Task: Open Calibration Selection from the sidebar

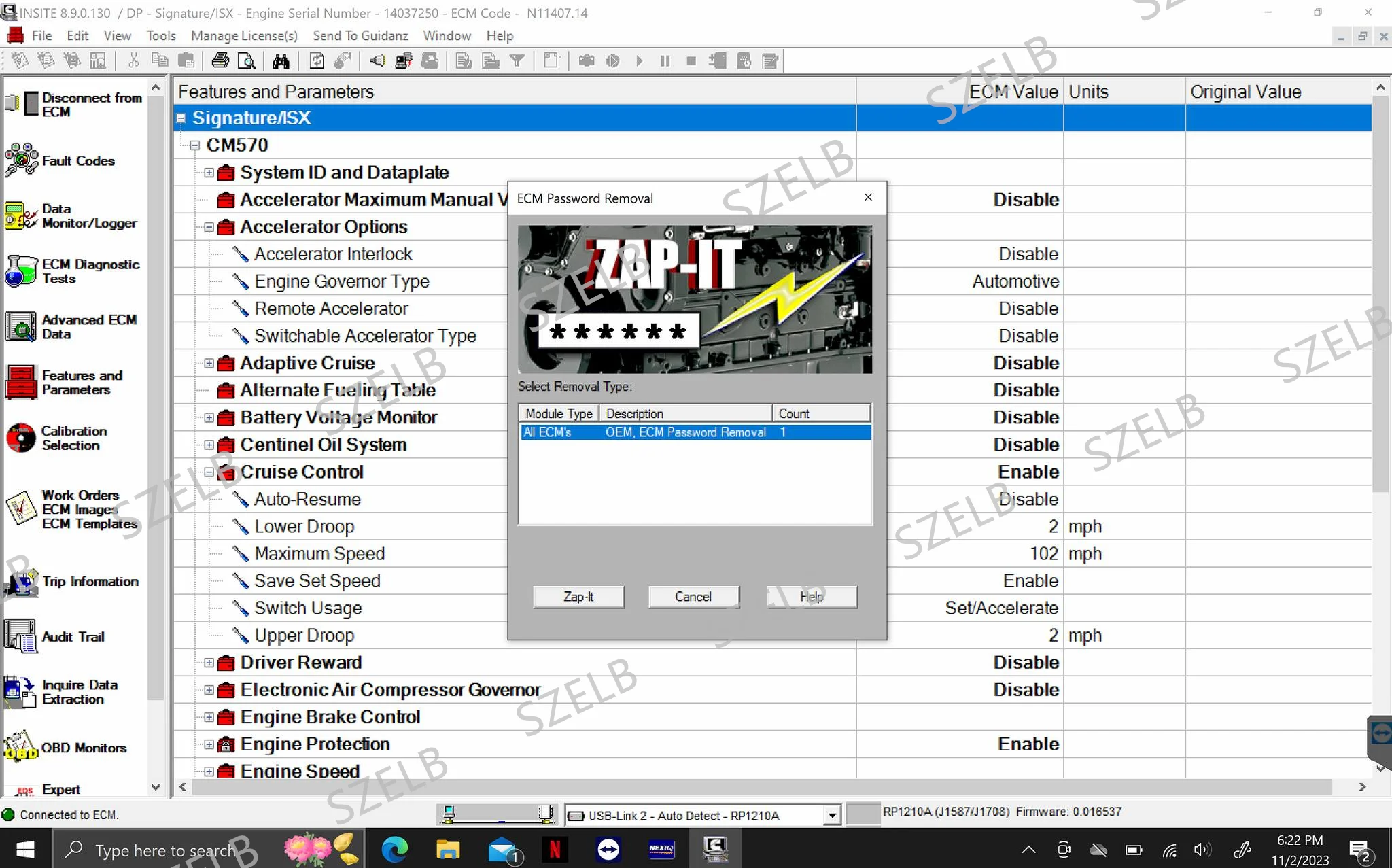Action: click(x=22, y=438)
